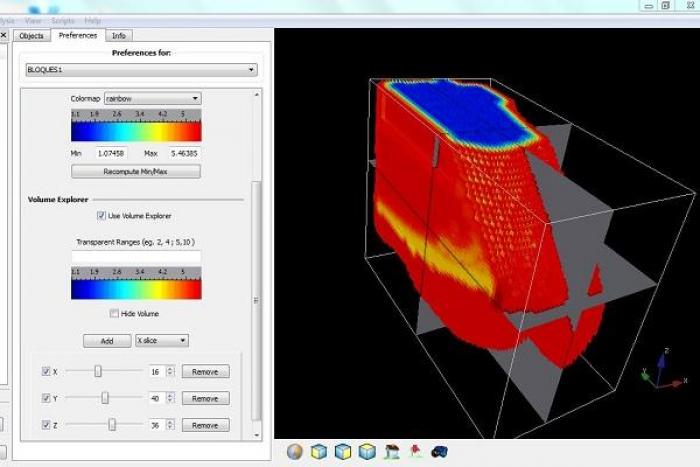Click the red flower icon in the toolbar

[x=415, y=452]
